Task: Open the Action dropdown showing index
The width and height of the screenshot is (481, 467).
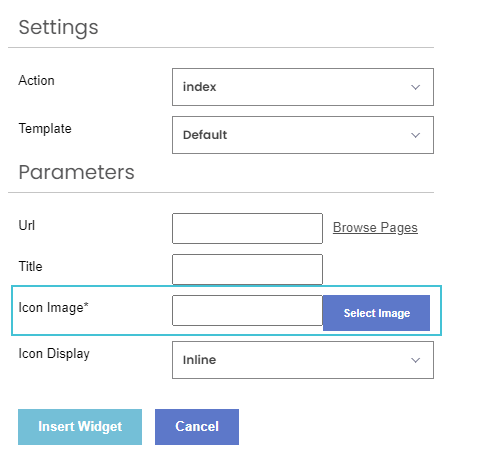Action: pyautogui.click(x=303, y=87)
